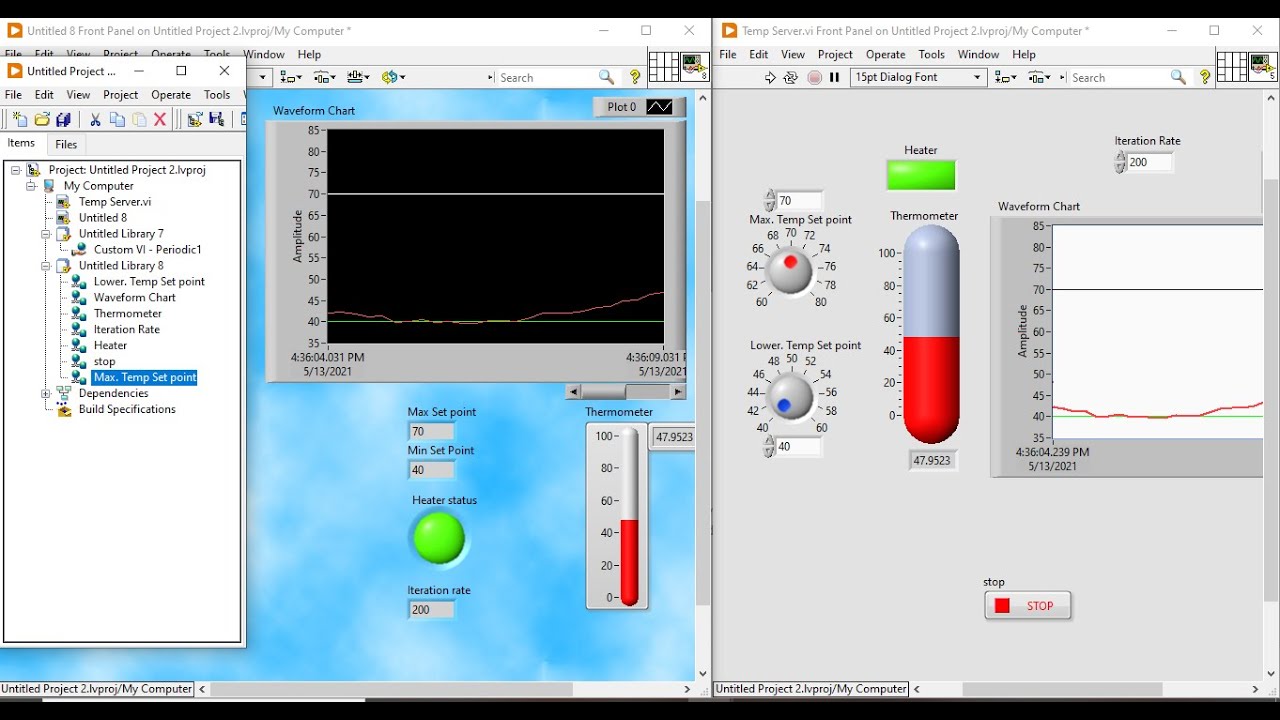Click Plot 0 legend line sample icon
This screenshot has width=1280, height=720.
[x=660, y=107]
